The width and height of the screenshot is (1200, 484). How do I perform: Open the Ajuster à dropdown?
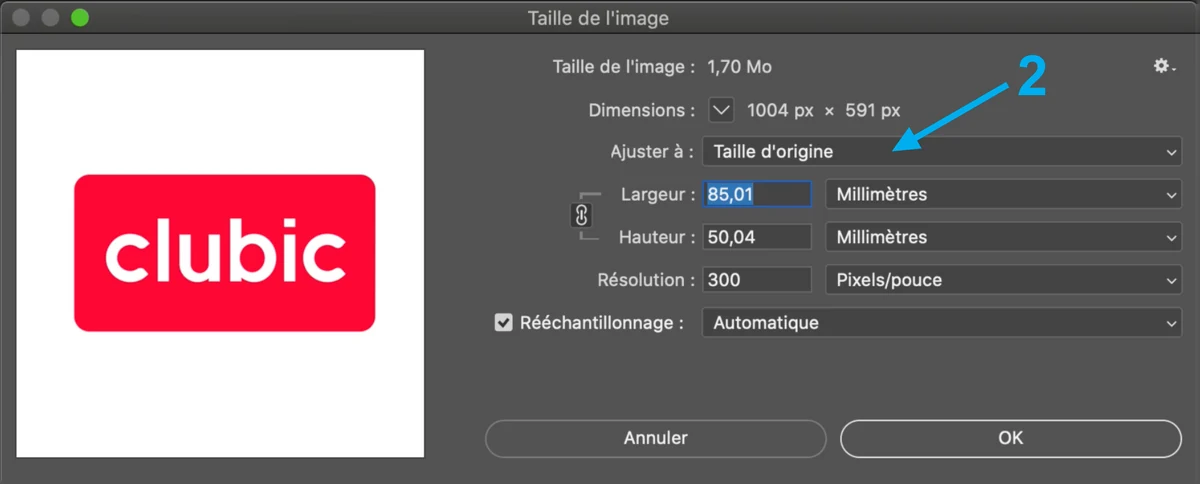pyautogui.click(x=942, y=152)
